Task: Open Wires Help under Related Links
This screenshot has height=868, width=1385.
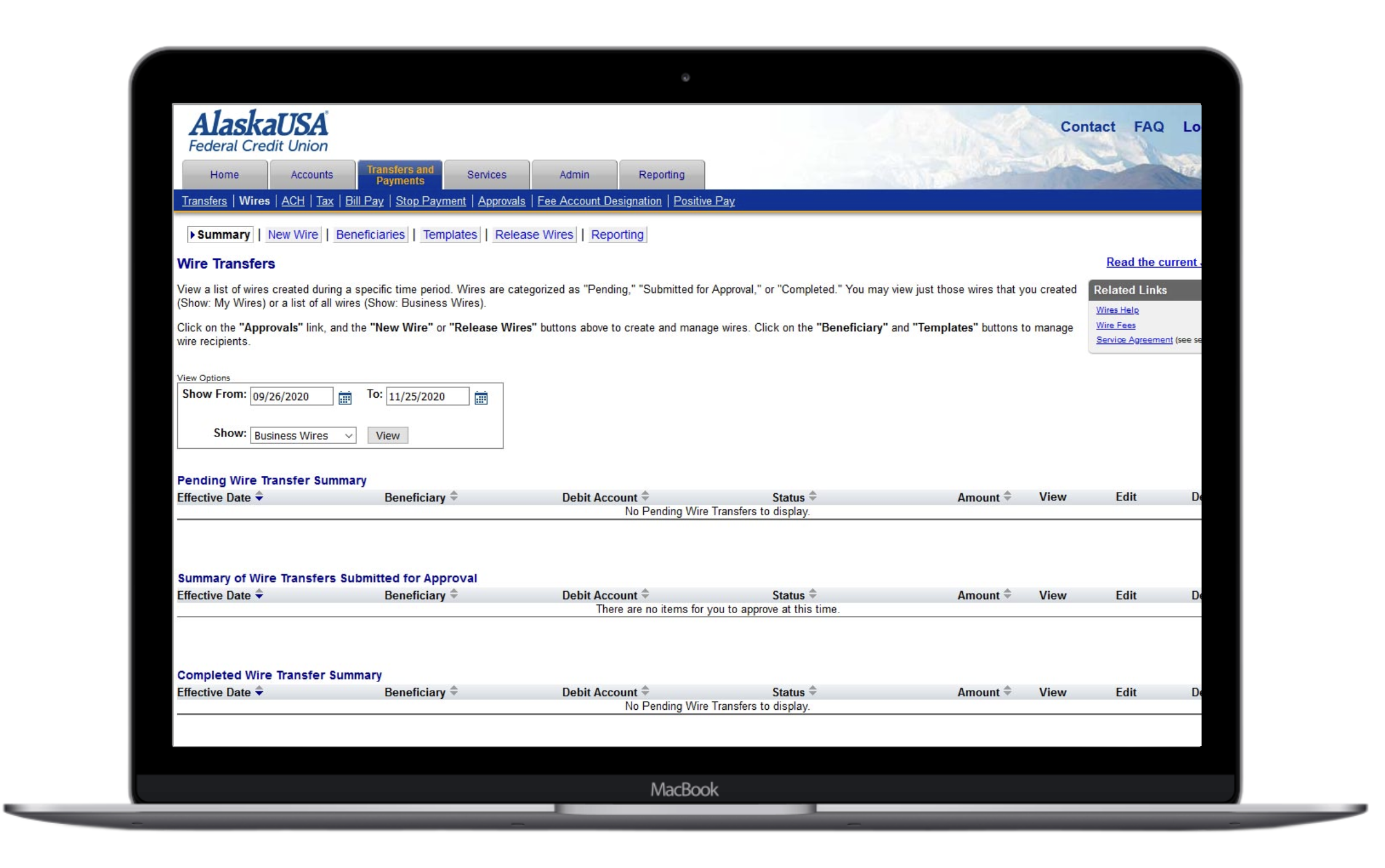Action: 1118,310
